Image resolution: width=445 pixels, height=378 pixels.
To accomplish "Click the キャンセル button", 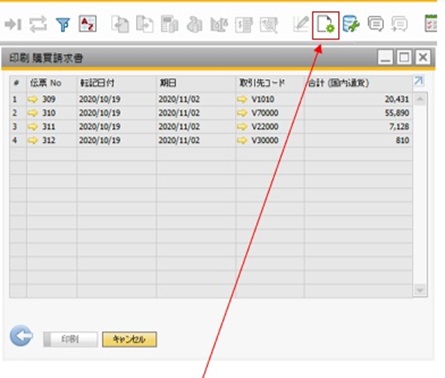I will (129, 339).
